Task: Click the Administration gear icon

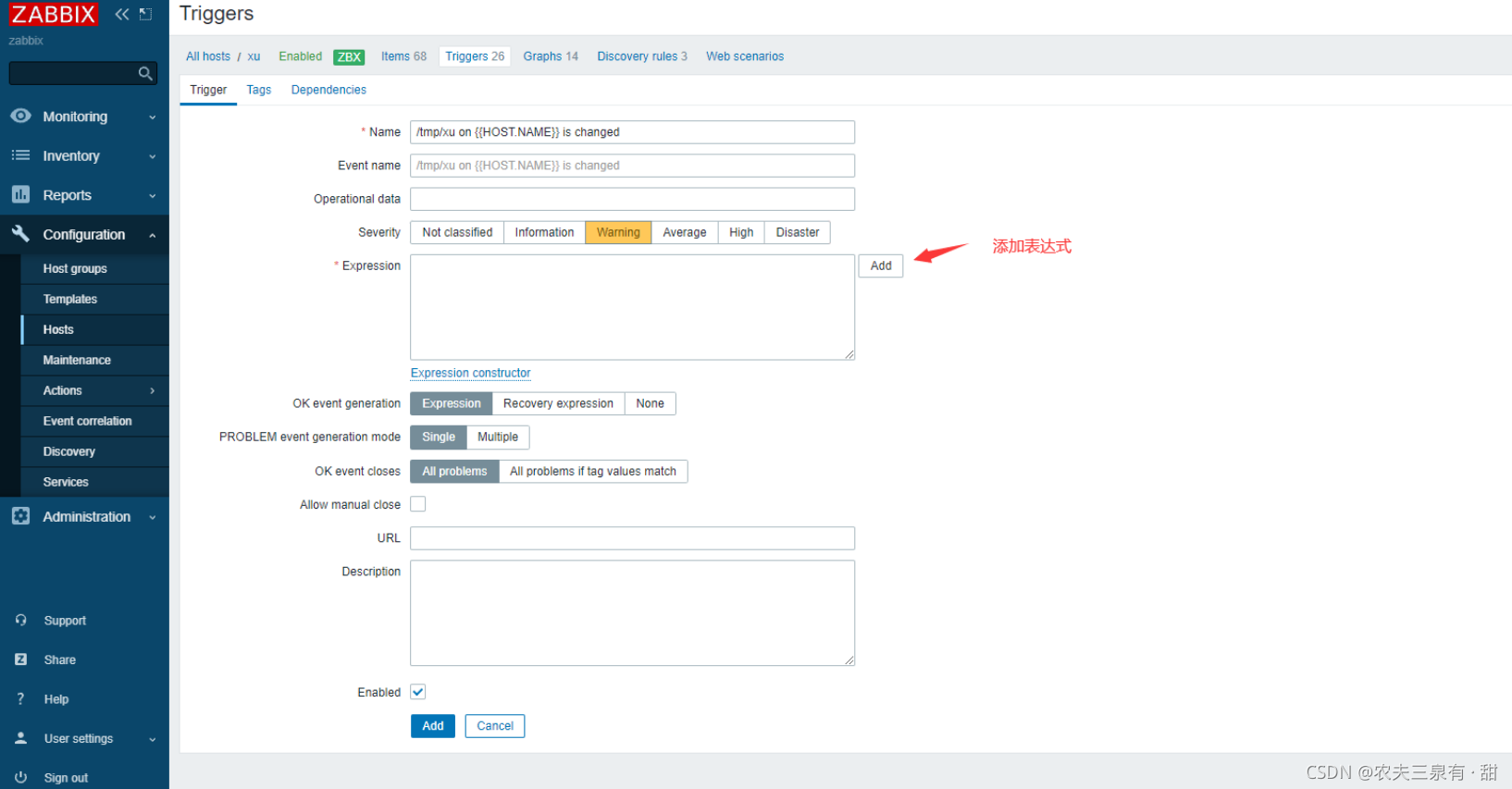Action: click(20, 516)
